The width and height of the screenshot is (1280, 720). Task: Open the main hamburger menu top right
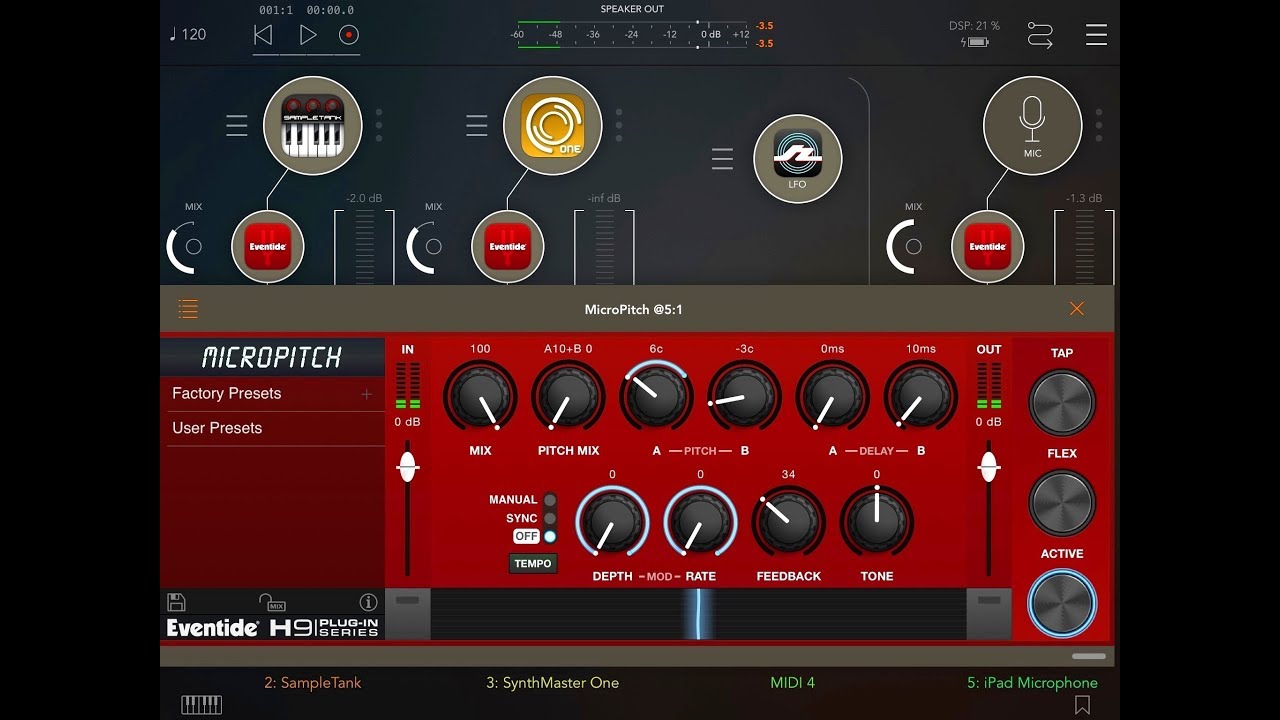[x=1096, y=35]
